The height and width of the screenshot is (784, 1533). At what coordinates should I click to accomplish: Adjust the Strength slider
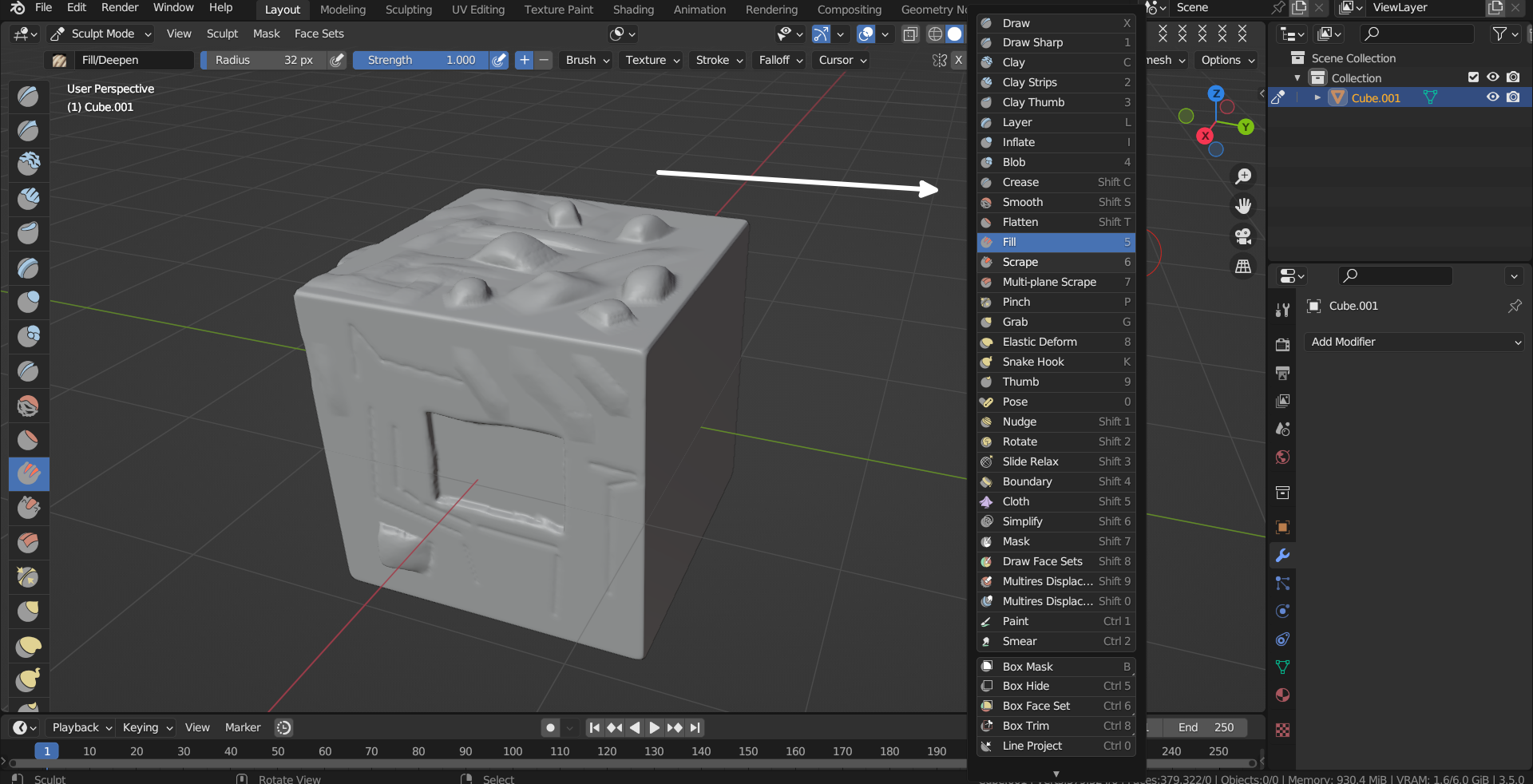point(421,60)
